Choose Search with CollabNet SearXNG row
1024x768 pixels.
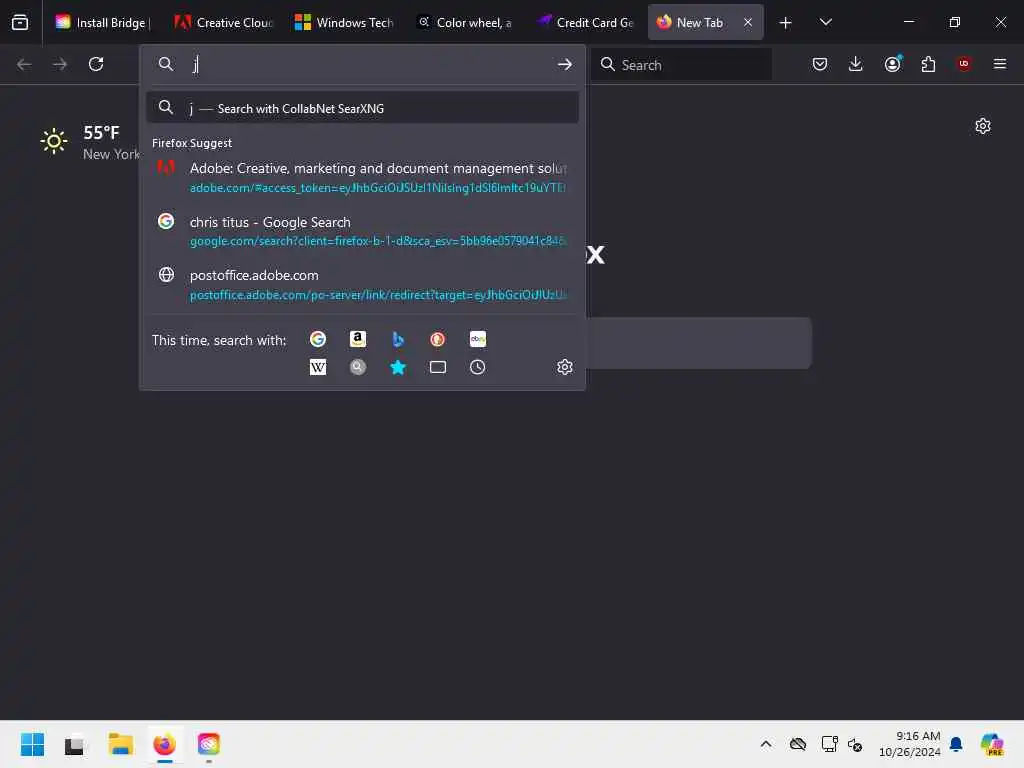point(362,108)
